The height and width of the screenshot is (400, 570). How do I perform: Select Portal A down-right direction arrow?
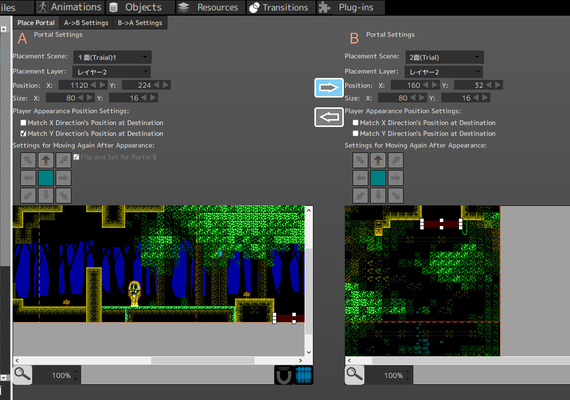[x=64, y=196]
